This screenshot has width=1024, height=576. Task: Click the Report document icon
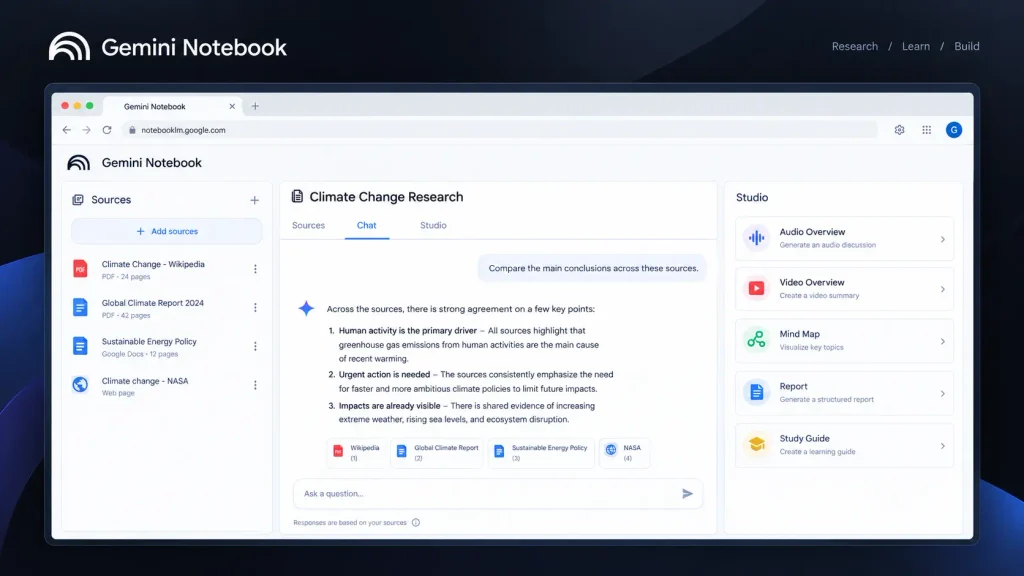click(x=756, y=392)
